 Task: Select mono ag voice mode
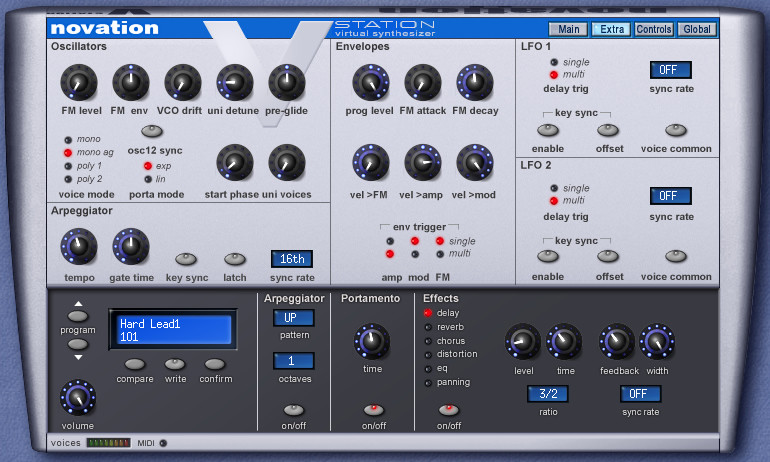coord(68,153)
